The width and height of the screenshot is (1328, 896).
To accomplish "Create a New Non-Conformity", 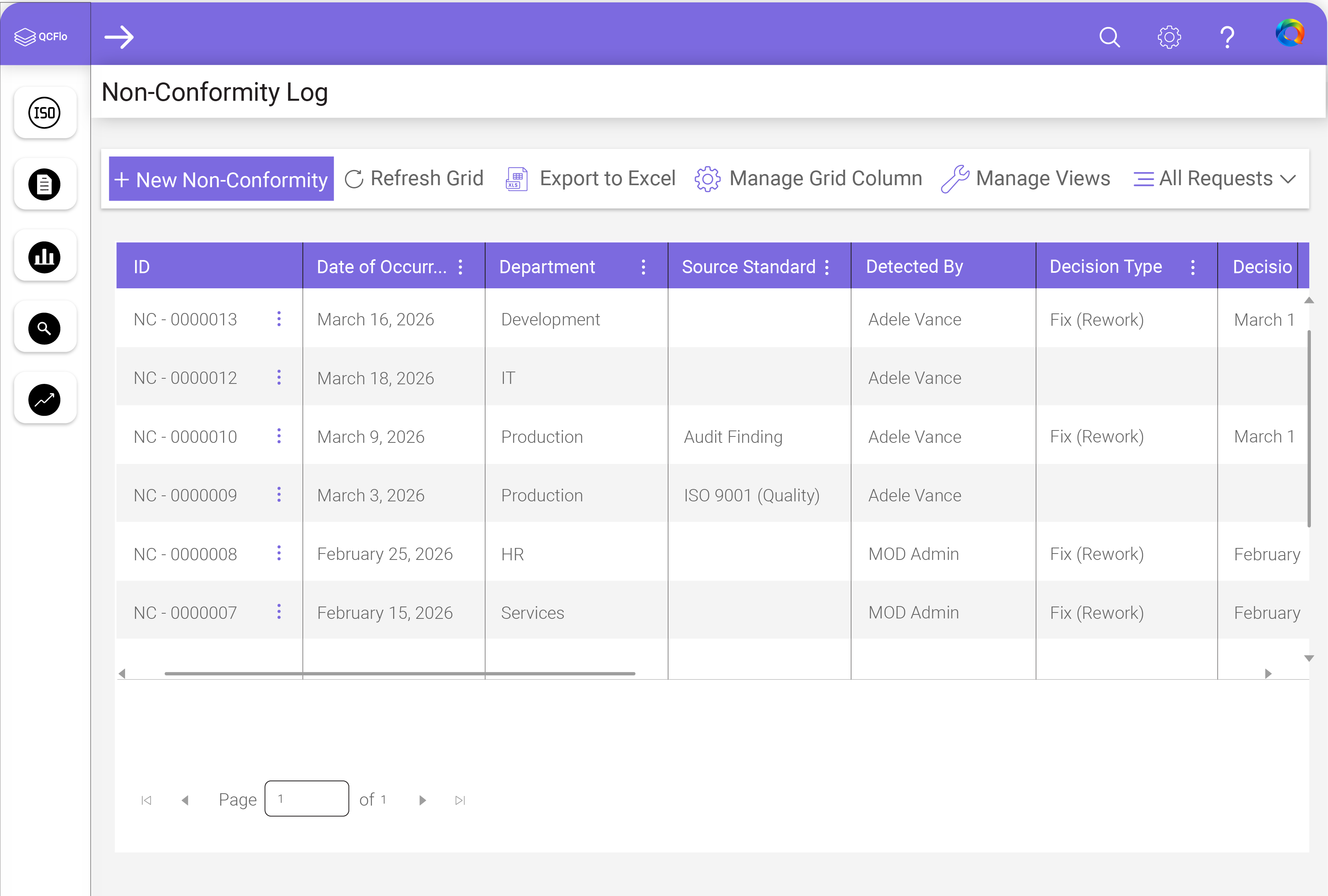I will 221,179.
